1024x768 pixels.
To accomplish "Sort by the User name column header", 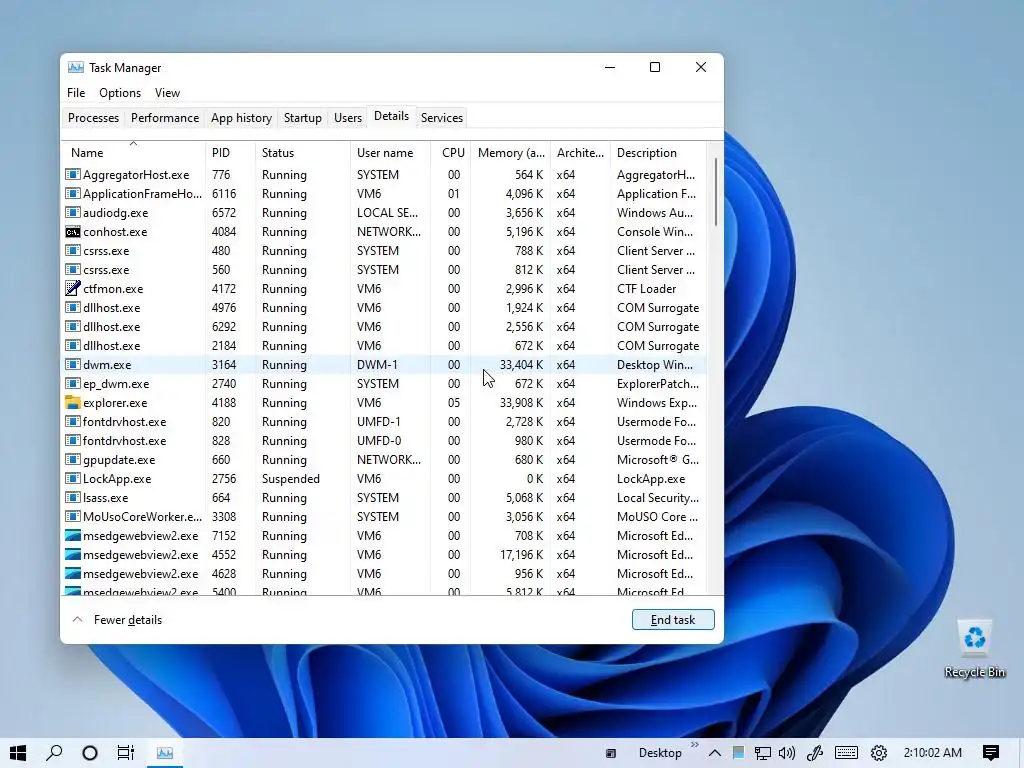I will [391, 152].
